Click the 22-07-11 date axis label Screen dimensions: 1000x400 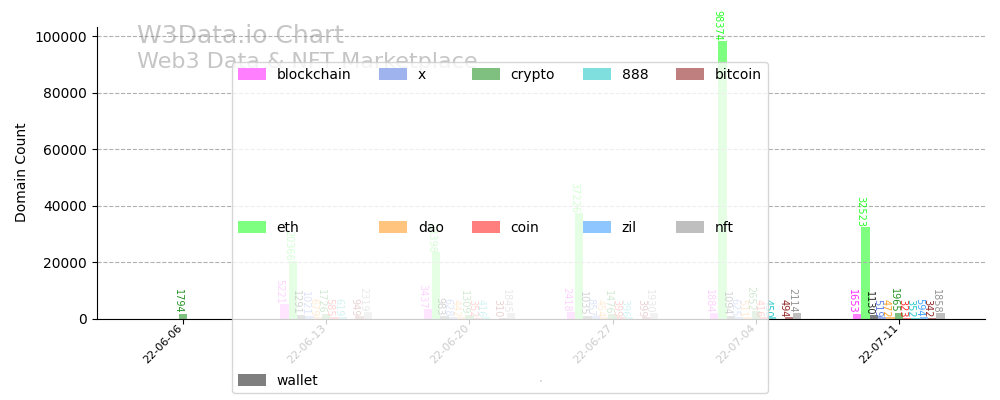[878, 344]
